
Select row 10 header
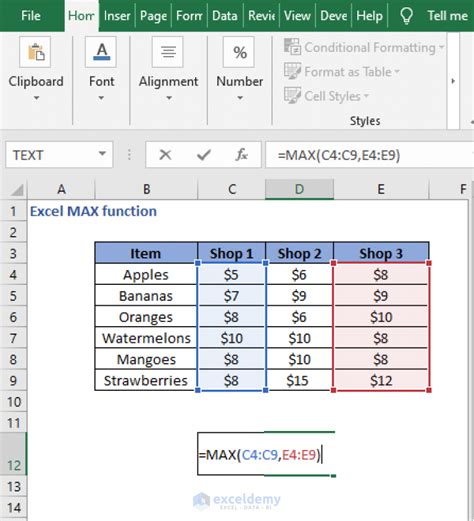click(13, 402)
